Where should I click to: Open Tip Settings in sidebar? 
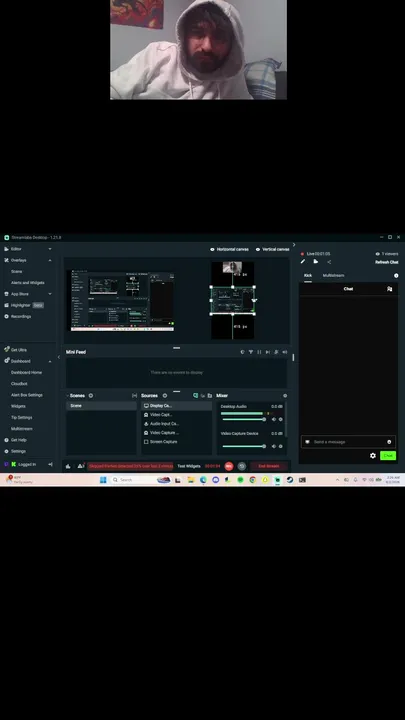click(x=22, y=417)
